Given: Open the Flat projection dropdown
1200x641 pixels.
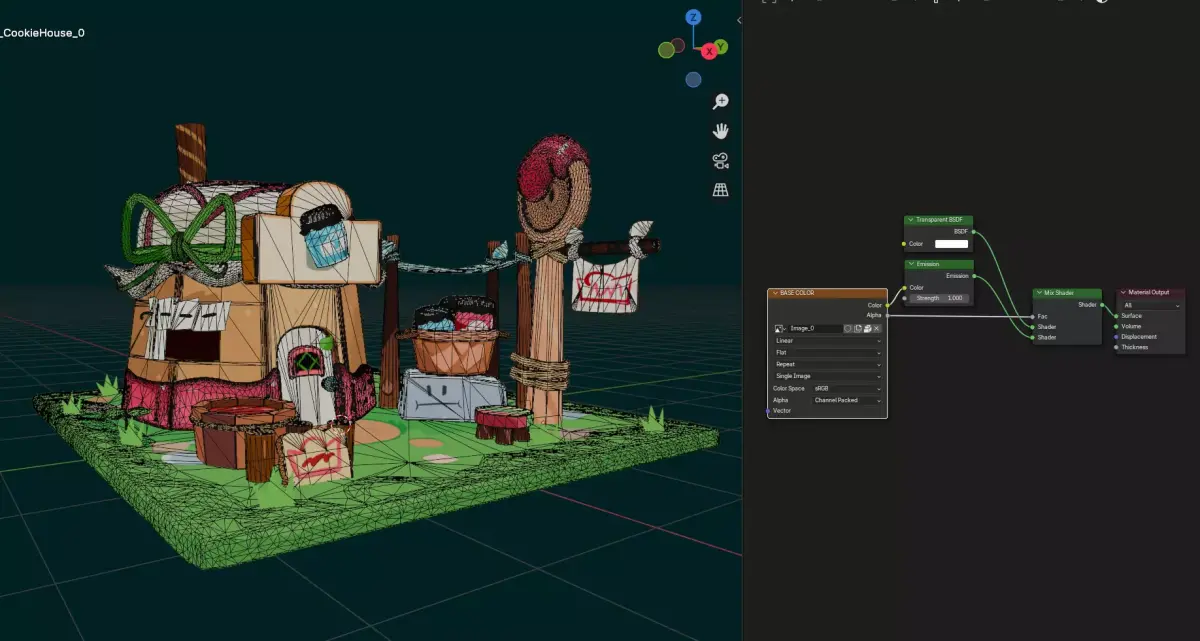Looking at the screenshot, I should (x=828, y=353).
